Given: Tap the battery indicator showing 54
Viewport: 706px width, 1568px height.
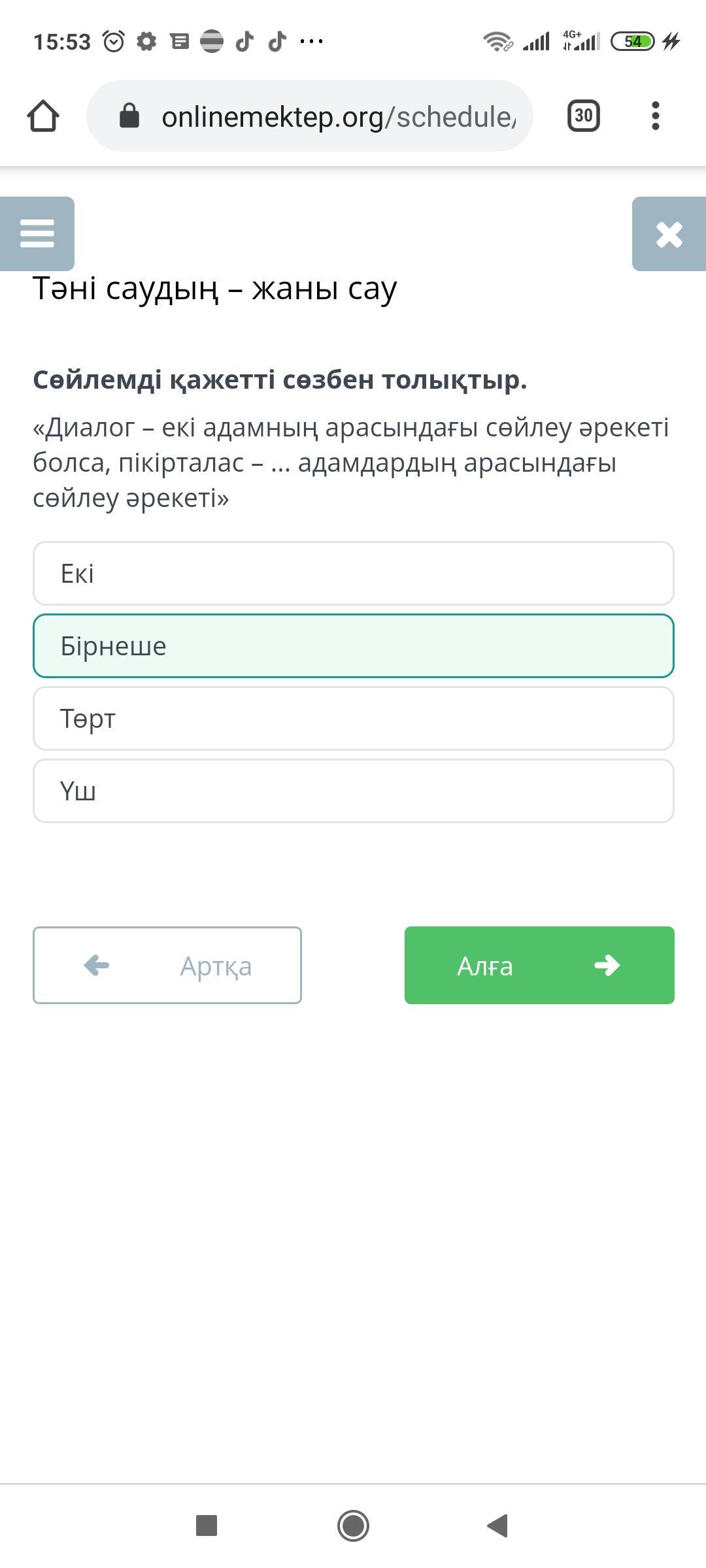Looking at the screenshot, I should click(631, 42).
